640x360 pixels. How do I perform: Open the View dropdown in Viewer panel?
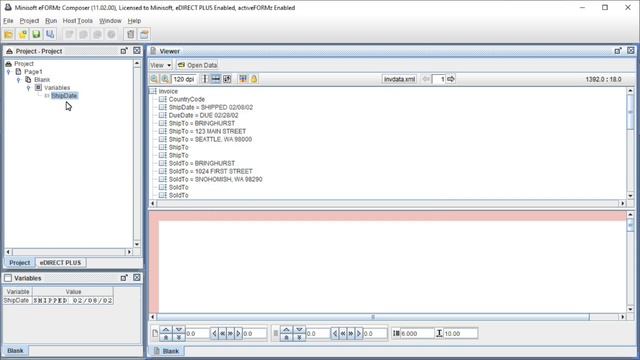(160, 65)
